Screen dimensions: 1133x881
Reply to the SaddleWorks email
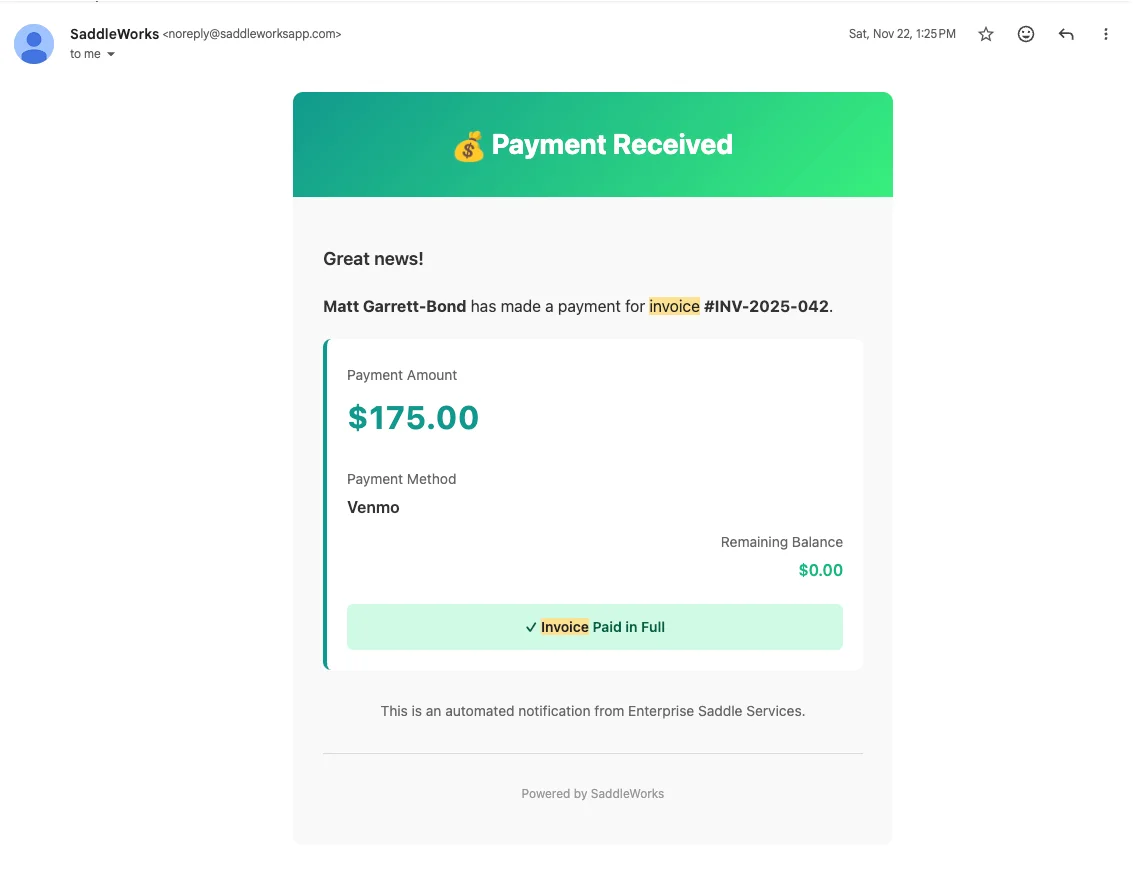coord(1066,33)
